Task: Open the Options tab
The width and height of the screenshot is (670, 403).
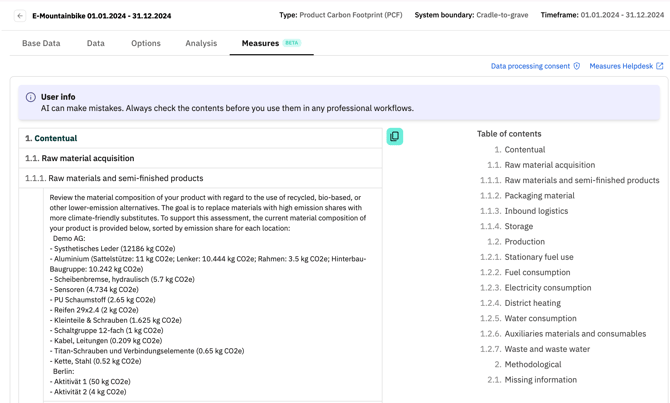Action: click(146, 43)
